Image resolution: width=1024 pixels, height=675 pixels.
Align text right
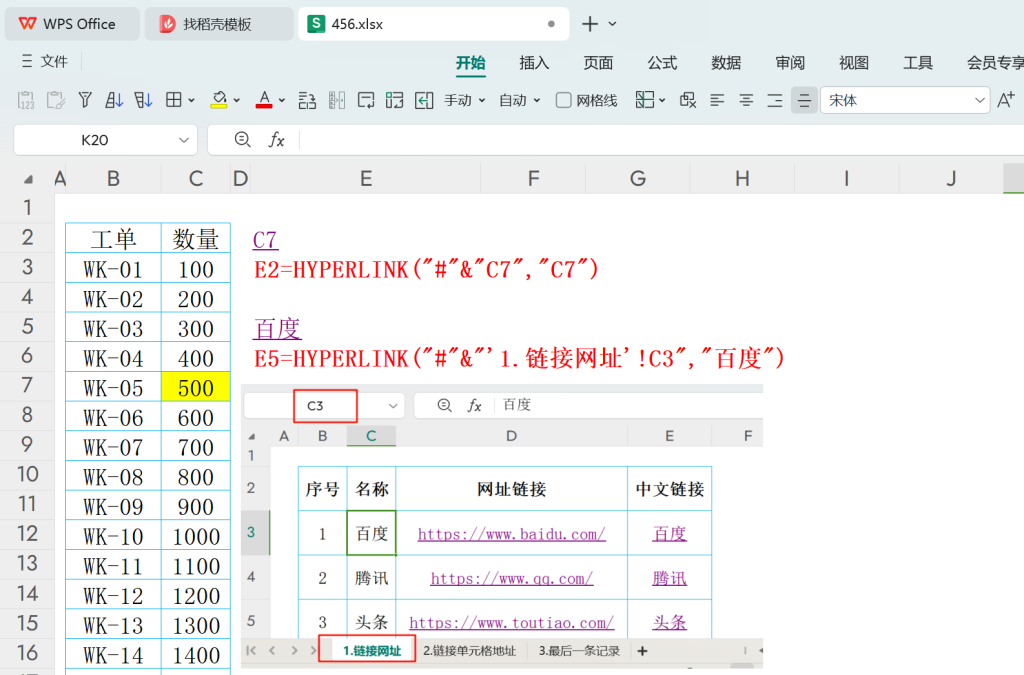[x=775, y=100]
